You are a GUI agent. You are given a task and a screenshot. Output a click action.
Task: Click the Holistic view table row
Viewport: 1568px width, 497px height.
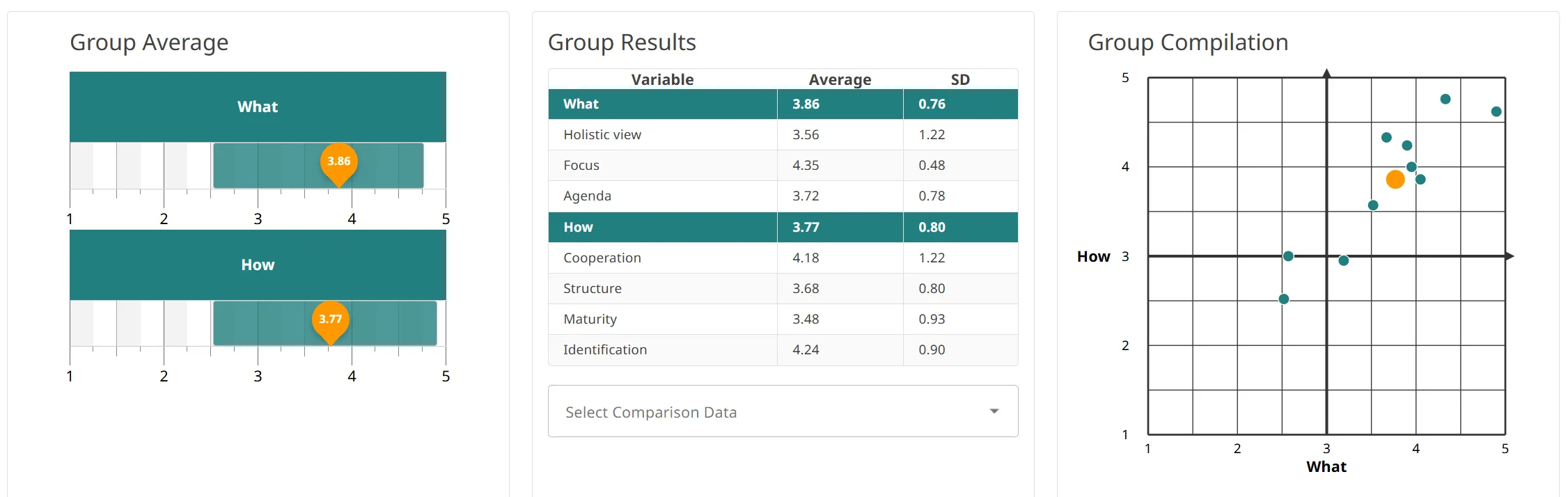[x=783, y=135]
